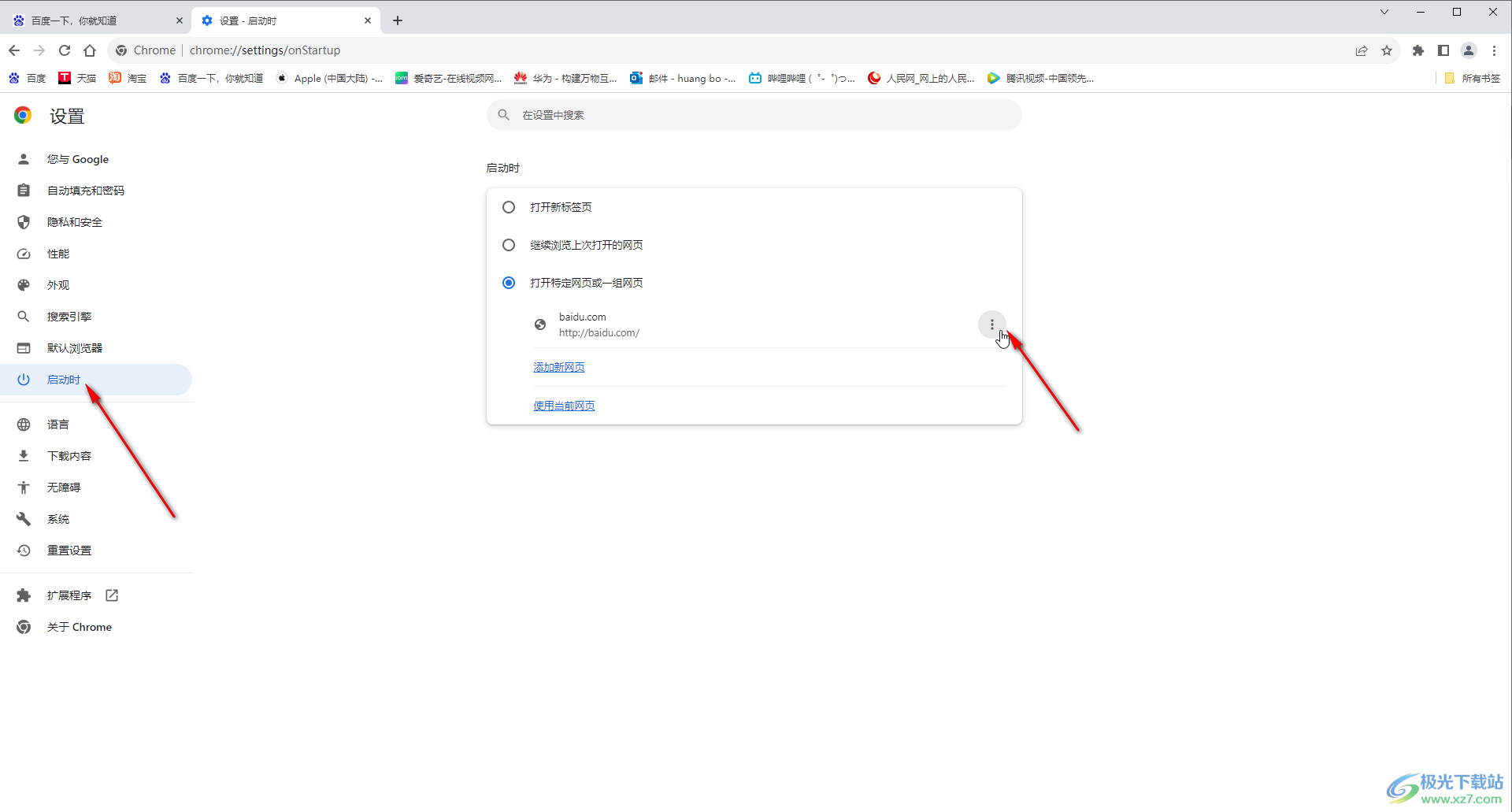The width and height of the screenshot is (1512, 812).
Task: Bookmark this page with the star icon
Action: [x=1387, y=50]
